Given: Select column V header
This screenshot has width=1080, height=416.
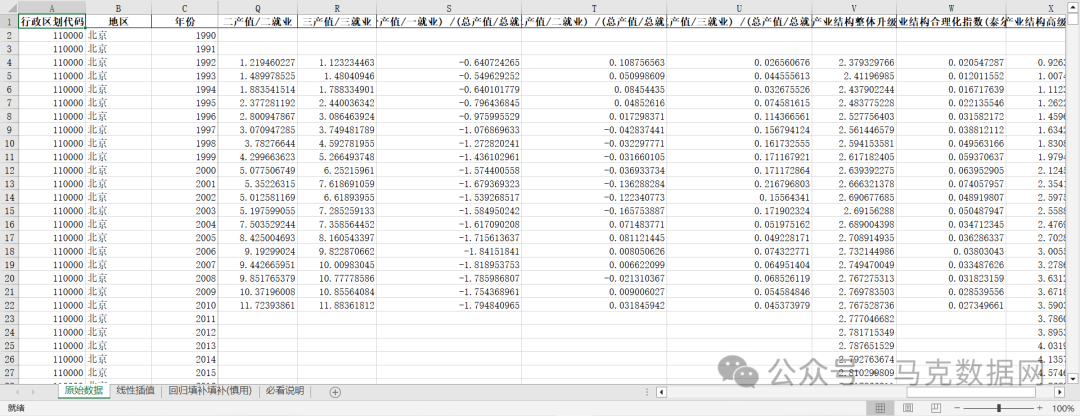Looking at the screenshot, I should [854, 8].
